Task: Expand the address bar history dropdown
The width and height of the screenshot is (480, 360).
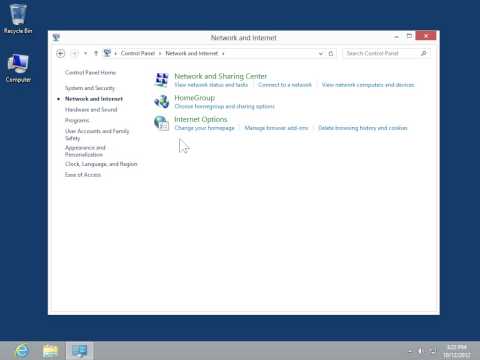Action: pos(321,53)
